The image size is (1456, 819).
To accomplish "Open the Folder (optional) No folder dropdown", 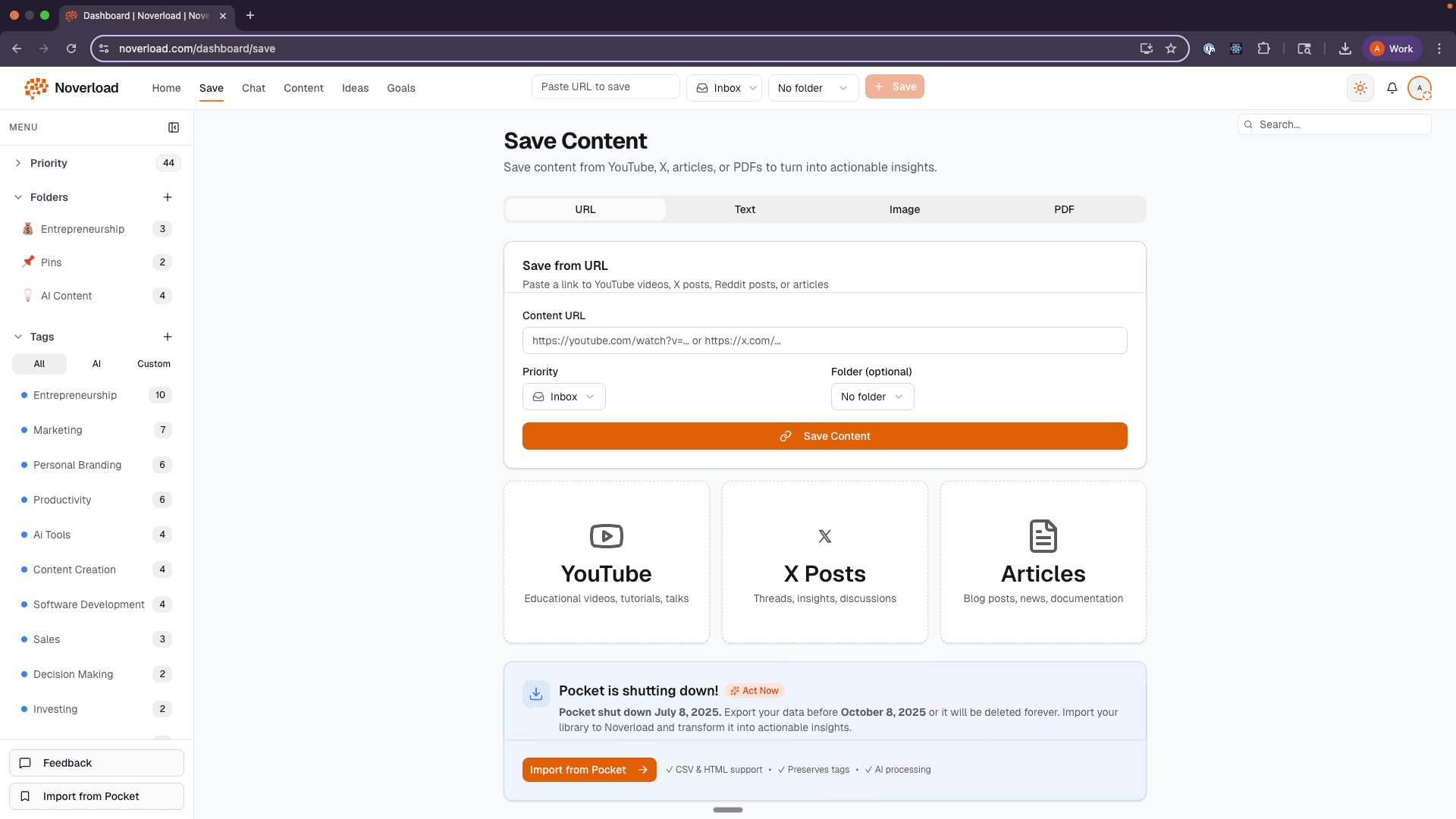I will pos(872,397).
